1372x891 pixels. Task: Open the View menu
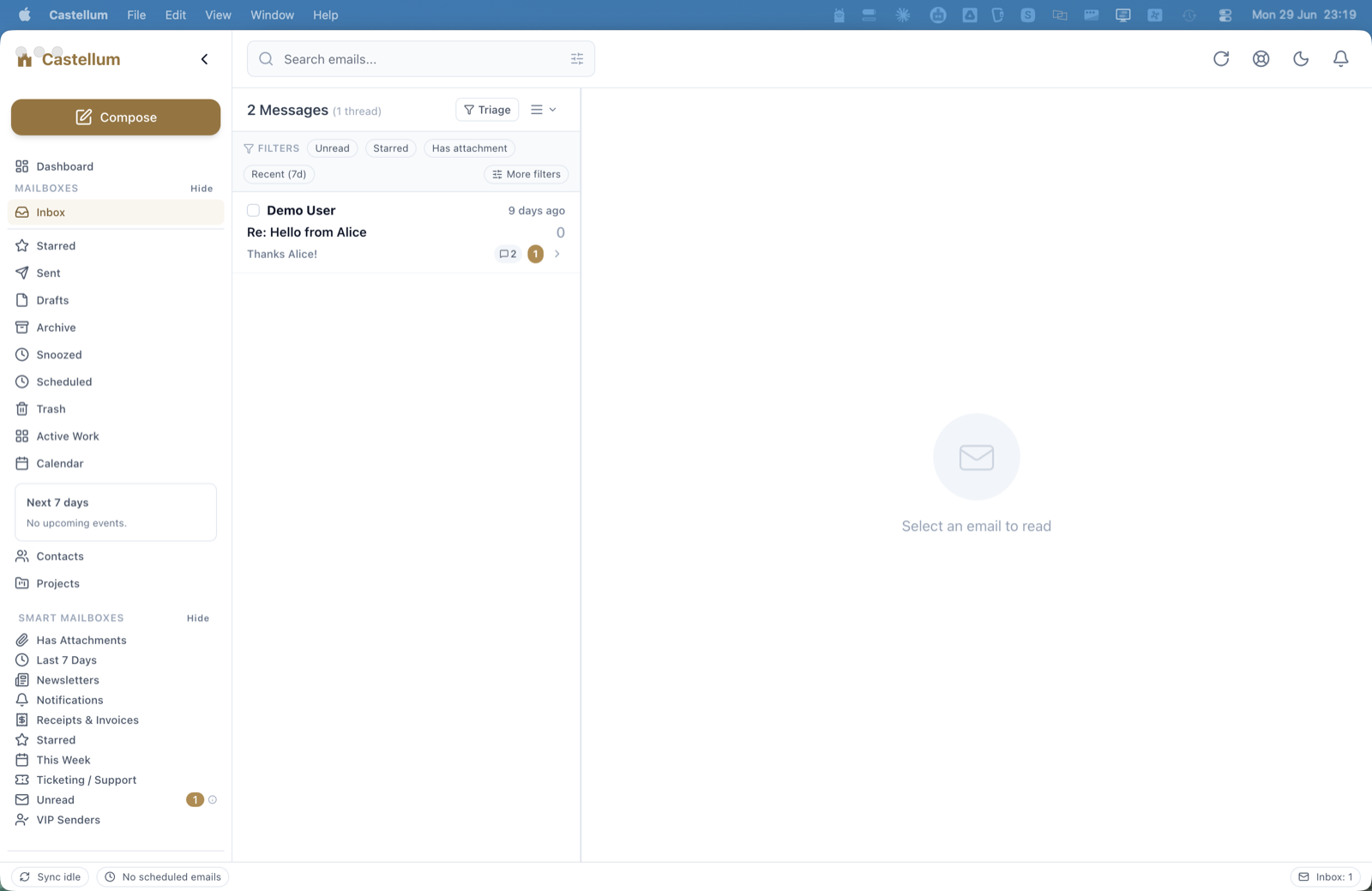[x=219, y=15]
